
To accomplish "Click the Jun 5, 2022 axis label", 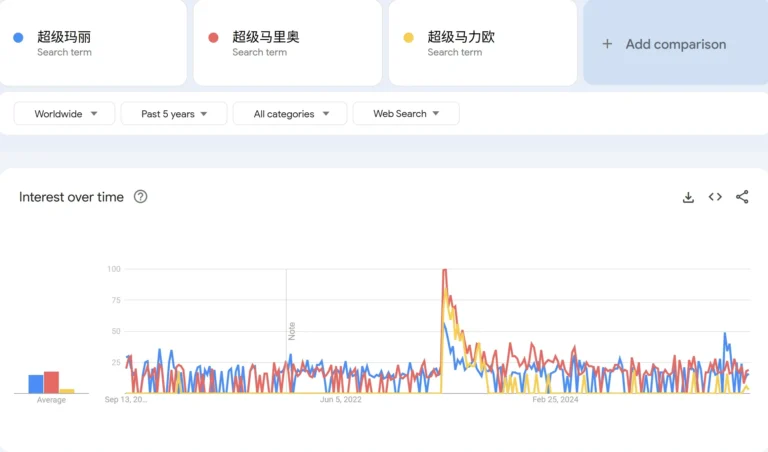I will tap(341, 400).
